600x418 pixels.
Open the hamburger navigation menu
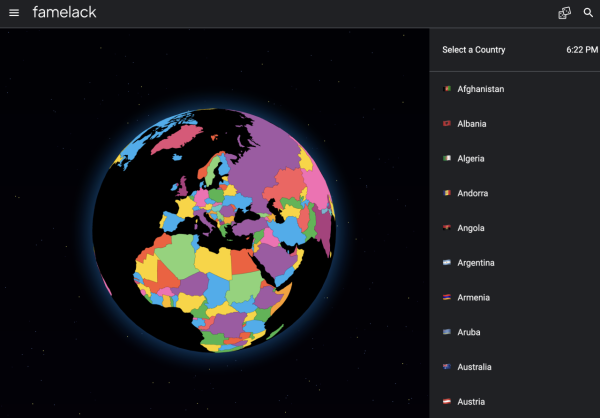point(14,13)
